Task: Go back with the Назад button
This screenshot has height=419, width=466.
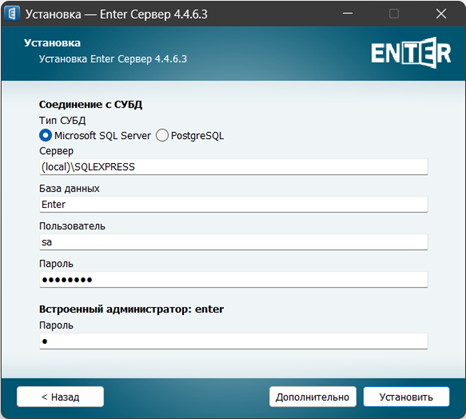Action: [60, 397]
